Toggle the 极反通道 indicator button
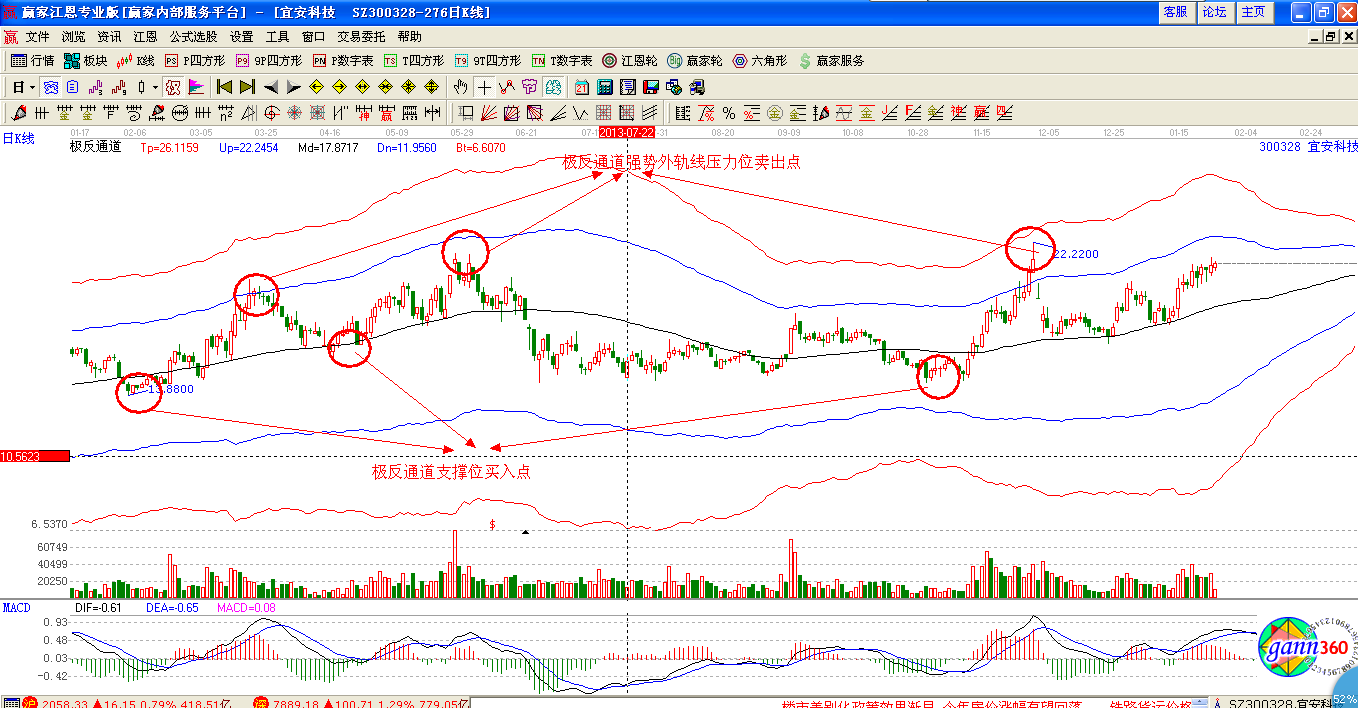1358x708 pixels. (x=95, y=147)
